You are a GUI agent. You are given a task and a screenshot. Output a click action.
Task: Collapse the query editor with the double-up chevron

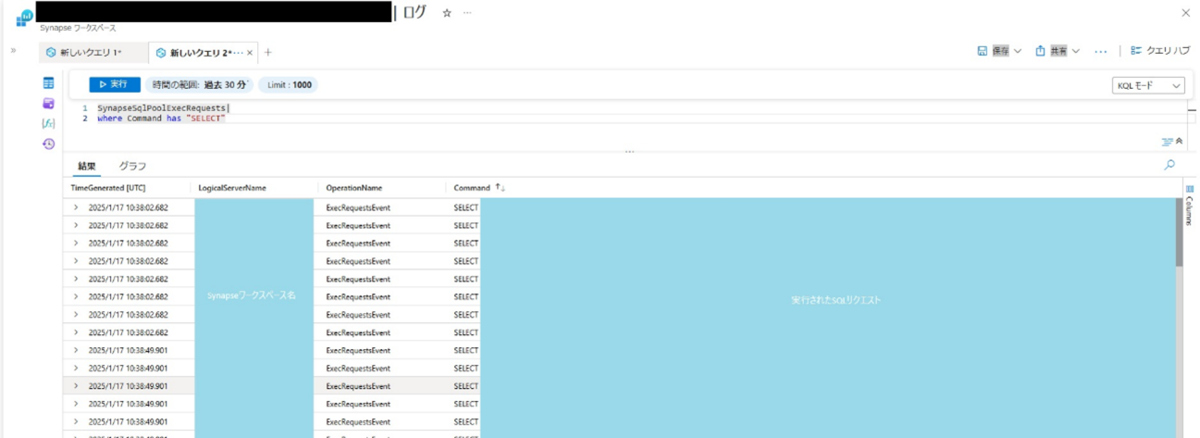click(x=1178, y=142)
